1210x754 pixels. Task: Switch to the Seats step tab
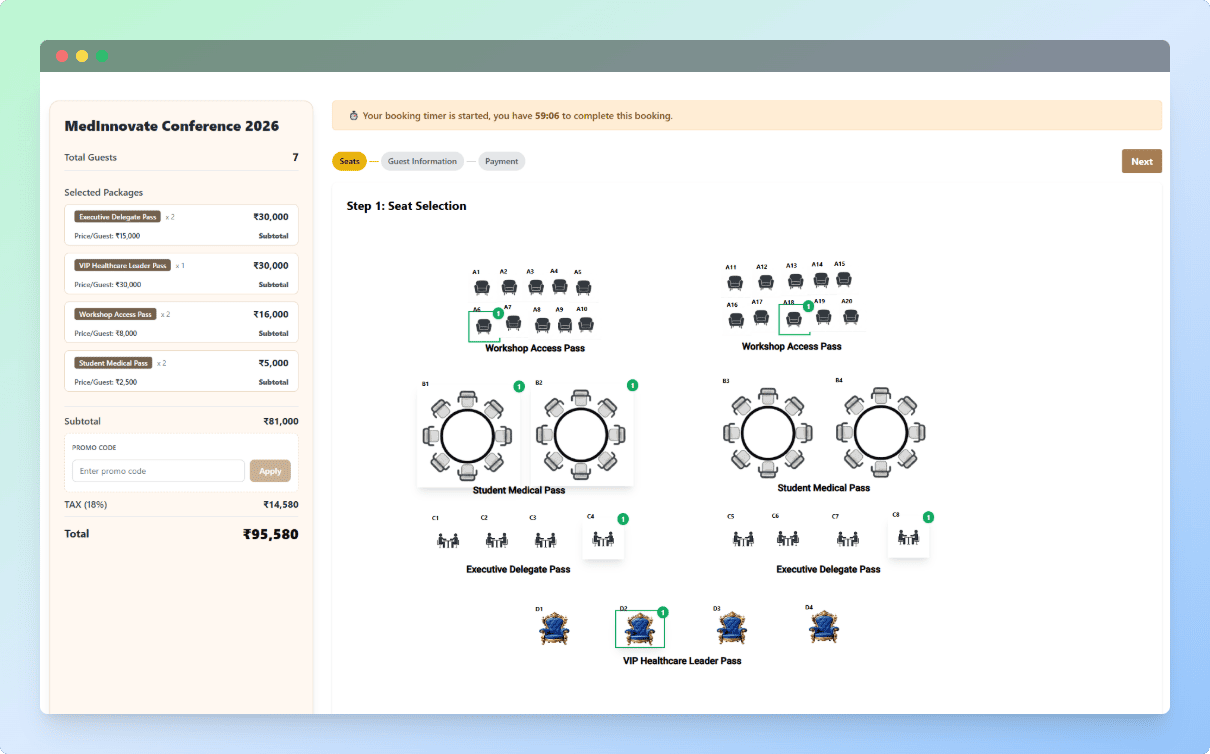[349, 161]
